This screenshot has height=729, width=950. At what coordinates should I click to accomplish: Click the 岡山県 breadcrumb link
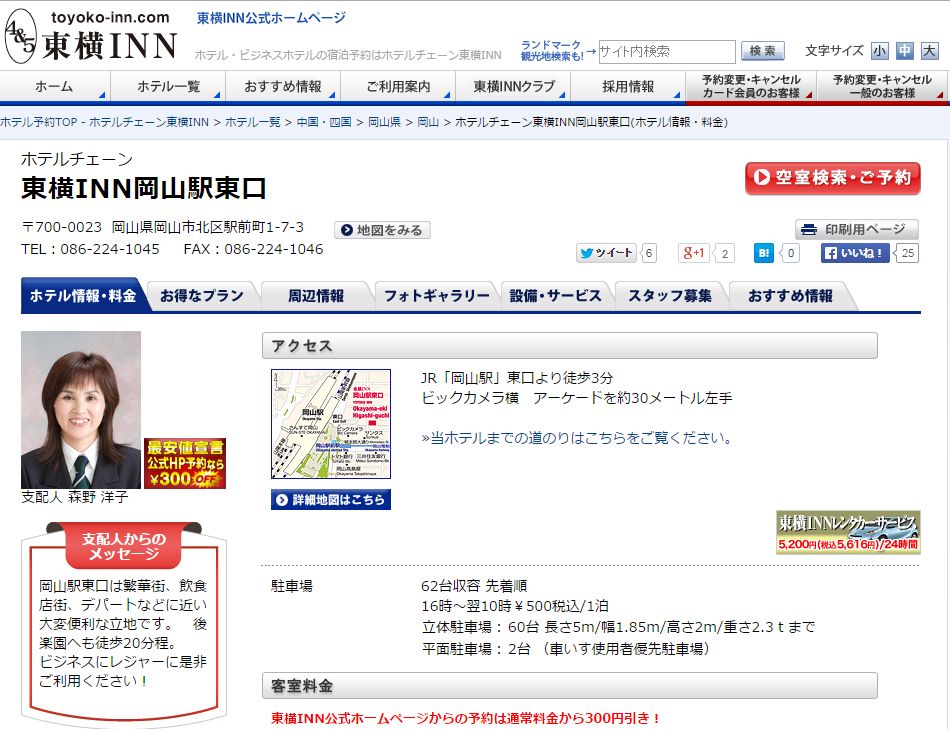point(385,122)
